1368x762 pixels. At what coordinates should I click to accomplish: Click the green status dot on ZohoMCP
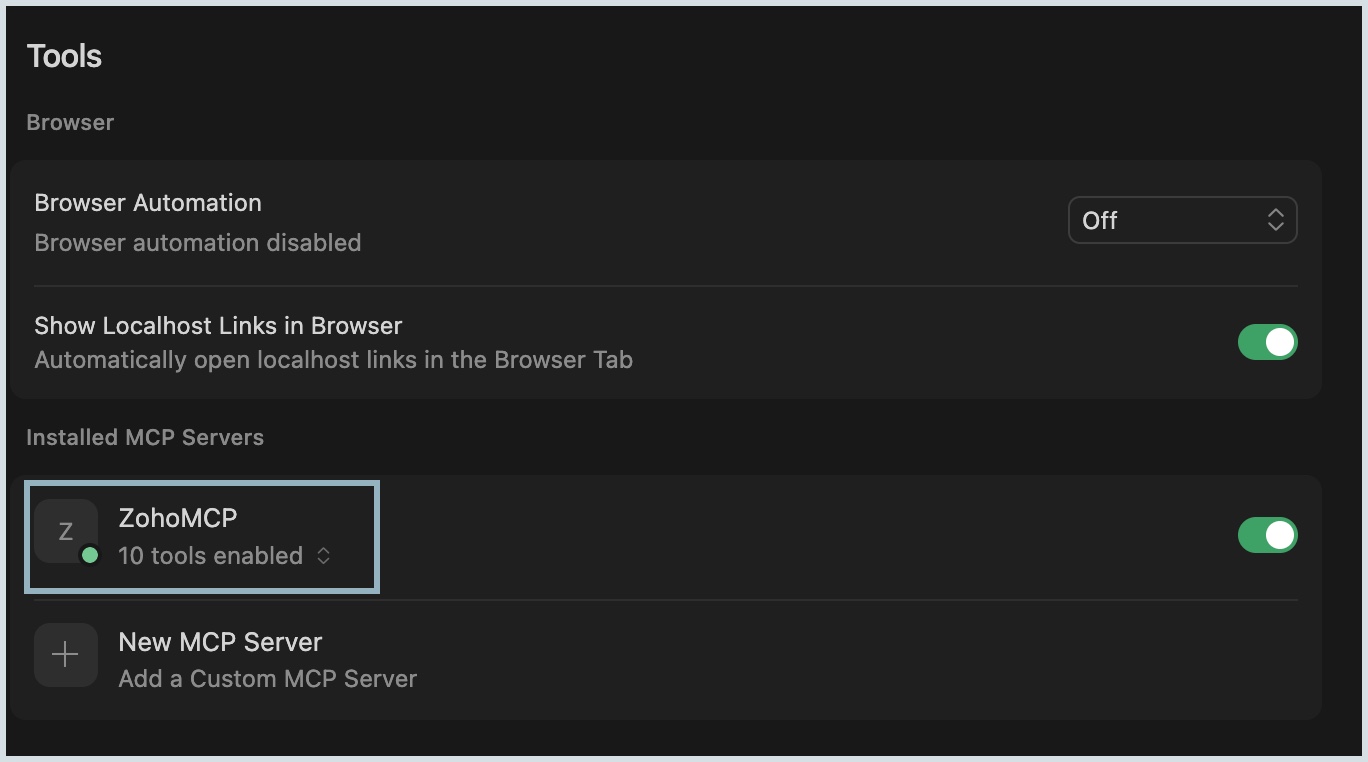(x=90, y=555)
